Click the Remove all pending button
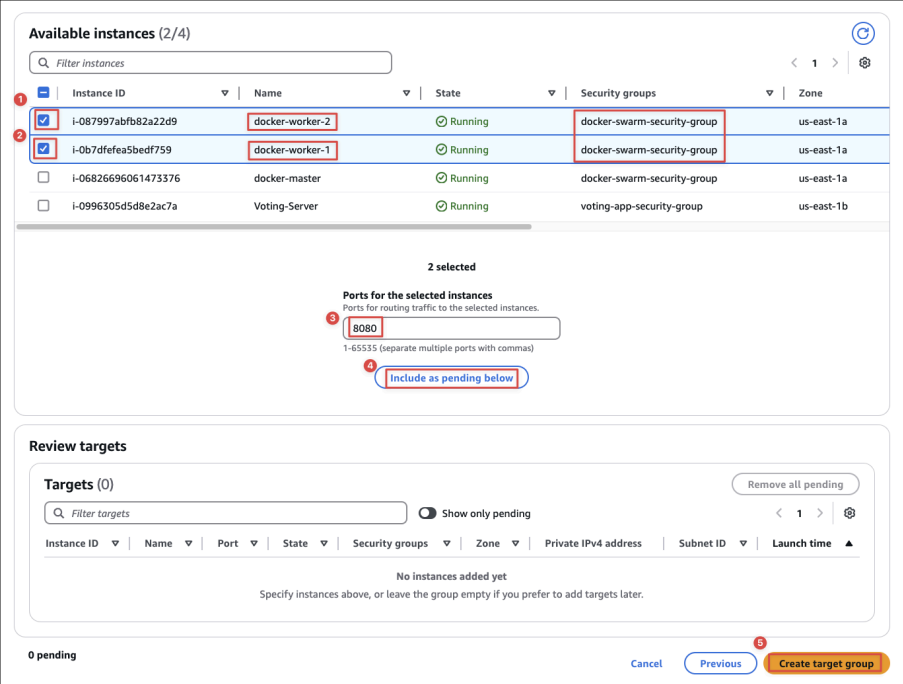Image resolution: width=903 pixels, height=684 pixels. point(795,484)
